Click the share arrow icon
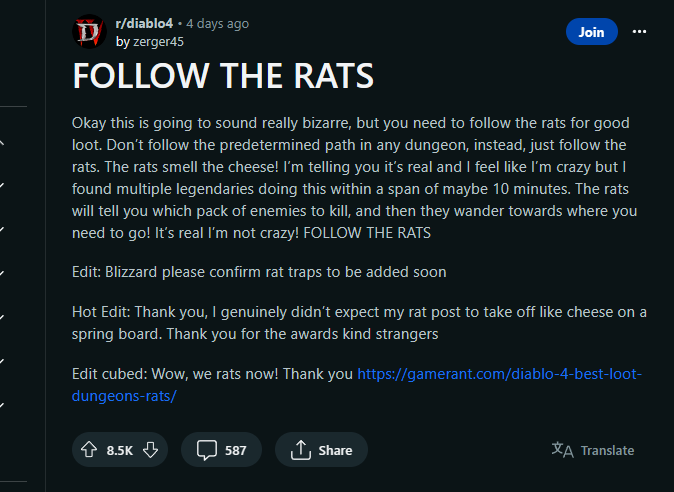 [x=300, y=450]
